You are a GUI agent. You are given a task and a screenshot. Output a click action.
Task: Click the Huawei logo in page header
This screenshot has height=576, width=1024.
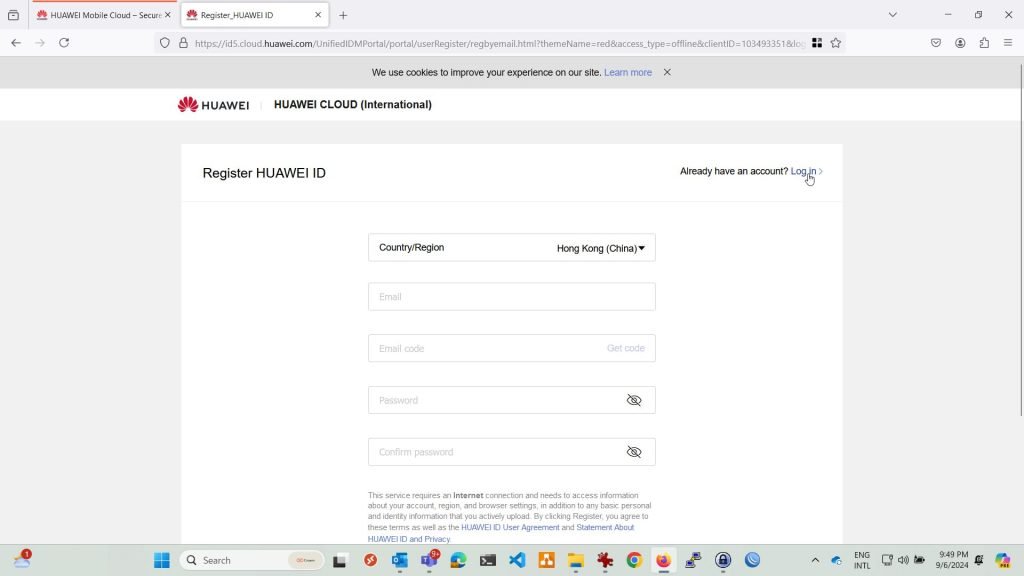213,105
